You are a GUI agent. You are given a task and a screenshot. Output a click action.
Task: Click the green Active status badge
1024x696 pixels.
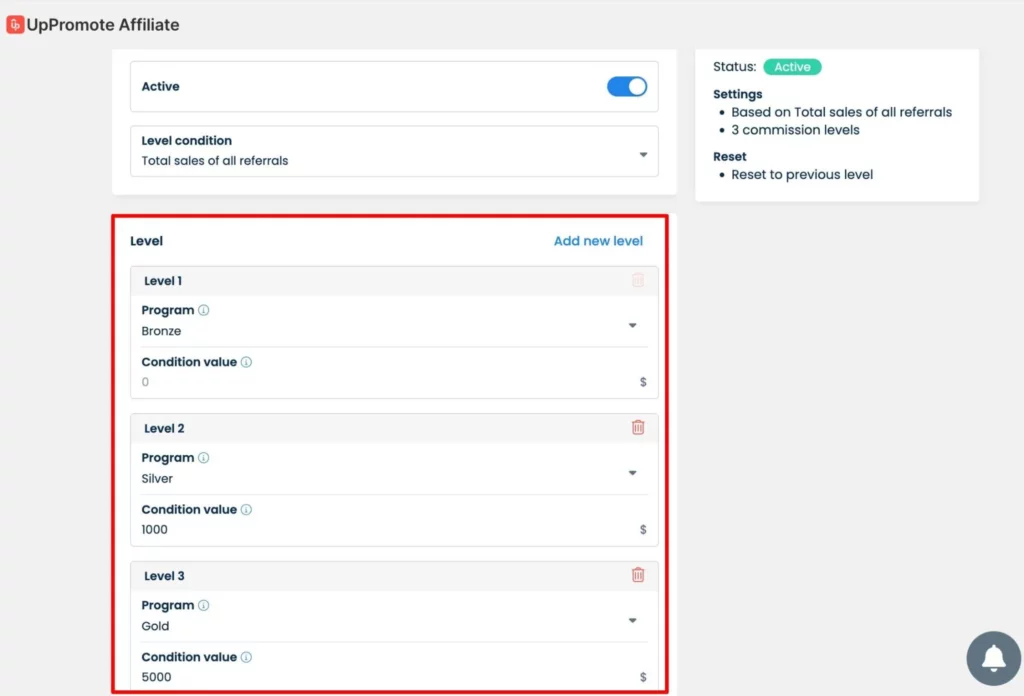tap(792, 67)
